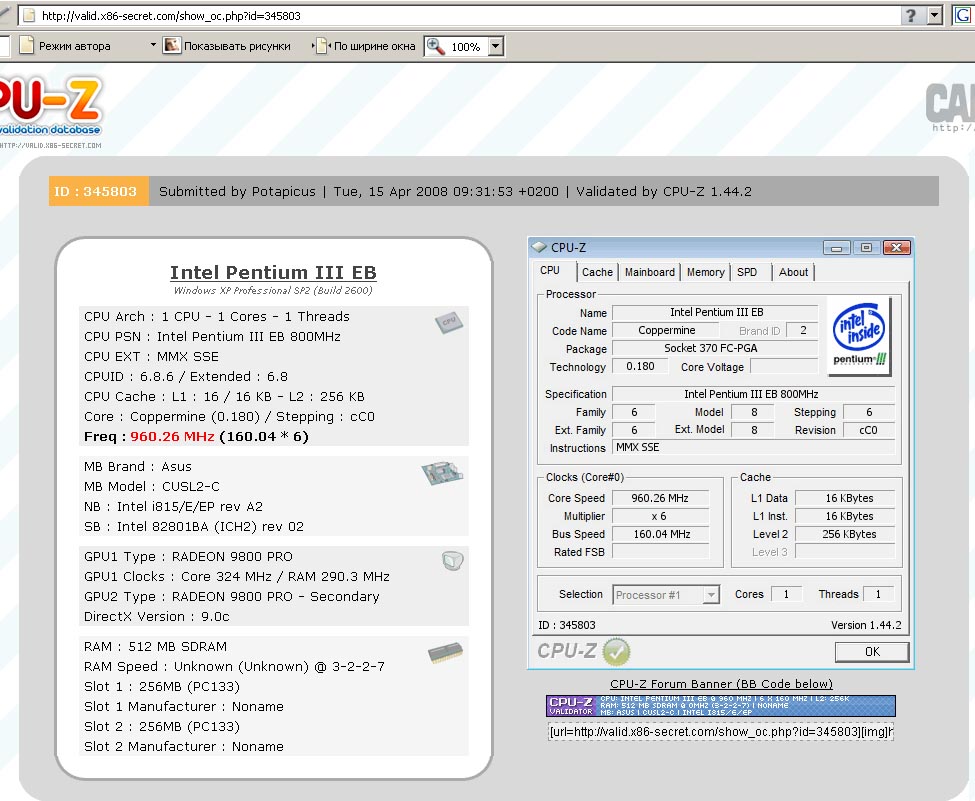Image resolution: width=975 pixels, height=801 pixels.
Task: Maximize the CPU-Z window
Action: [866, 248]
